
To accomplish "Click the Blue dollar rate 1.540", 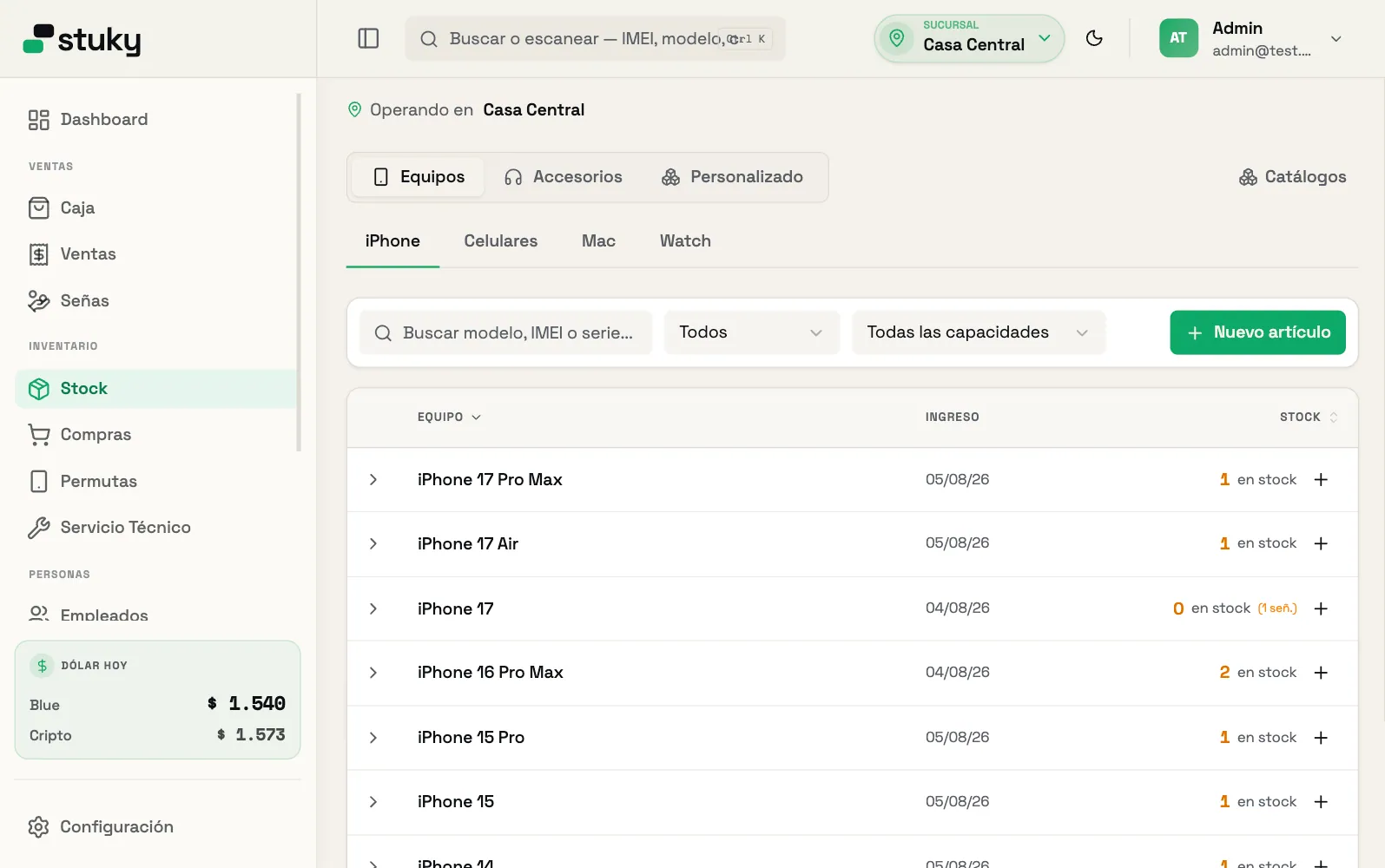I will [247, 704].
